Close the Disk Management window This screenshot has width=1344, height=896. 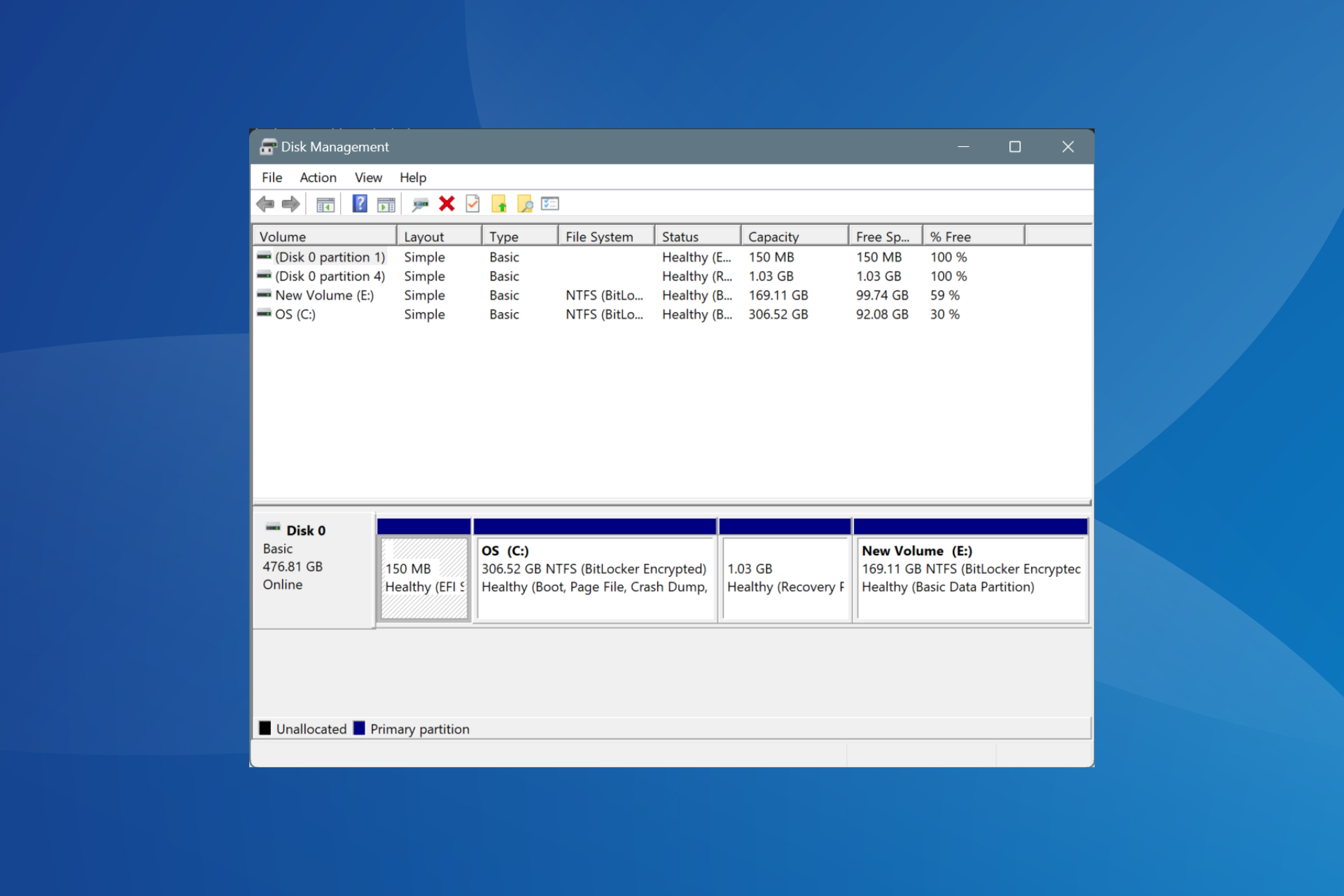pos(1067,147)
